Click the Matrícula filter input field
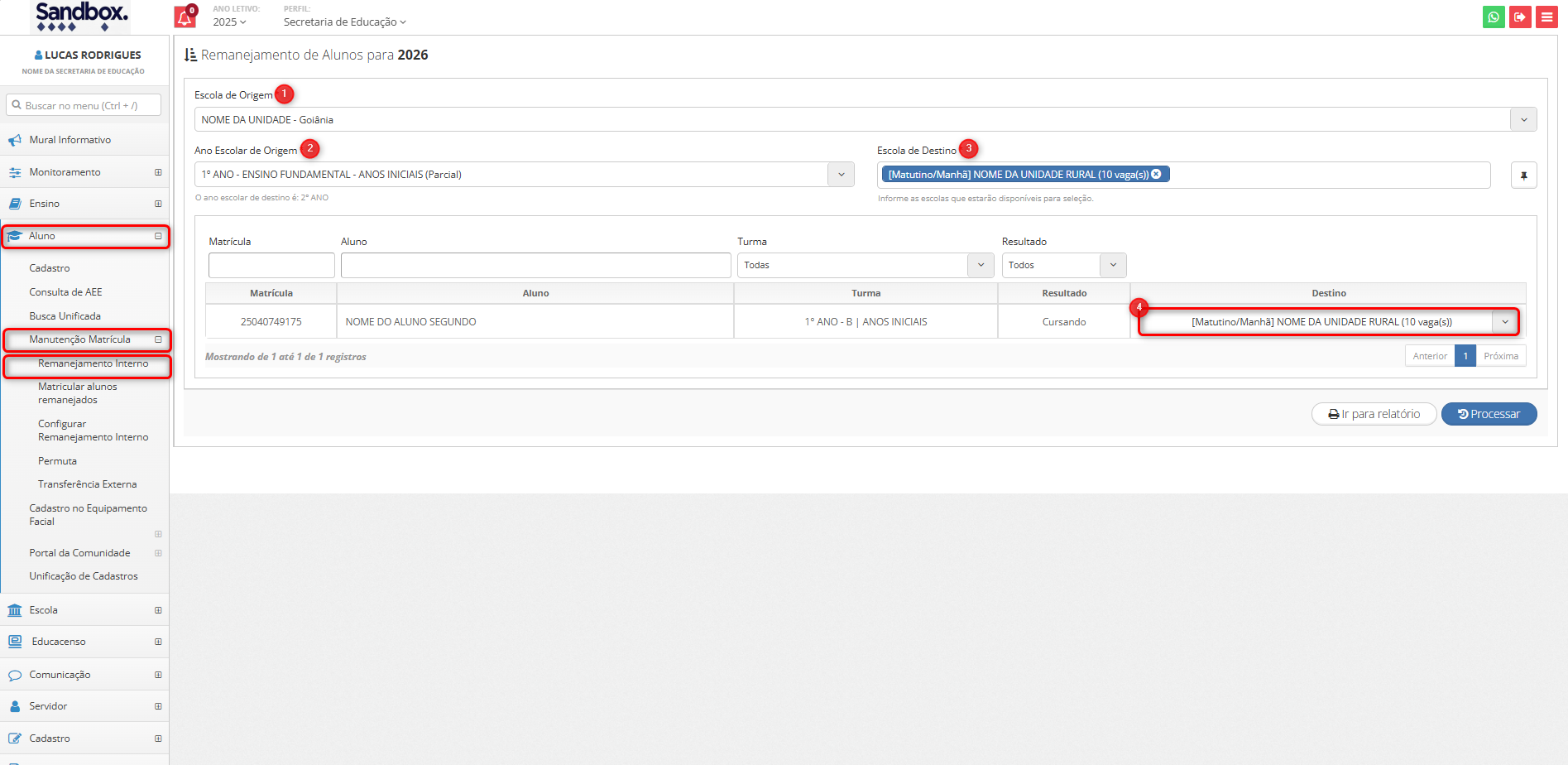 click(271, 265)
